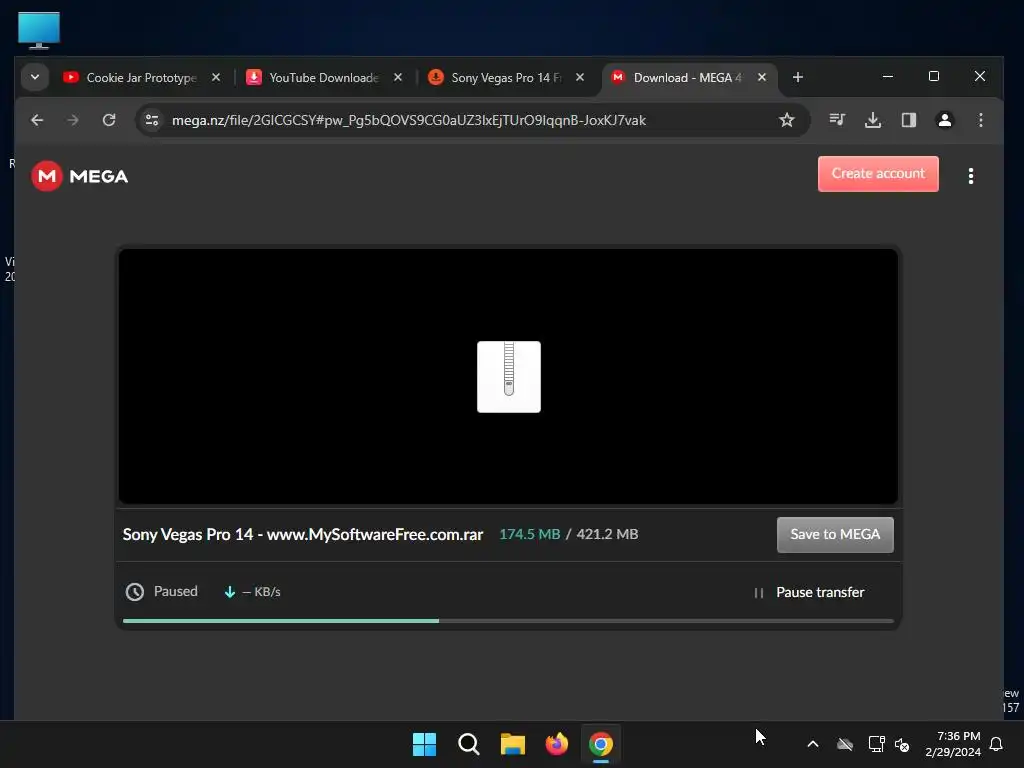This screenshot has width=1024, height=768.
Task: Click Pause transfer
Action: tap(809, 592)
